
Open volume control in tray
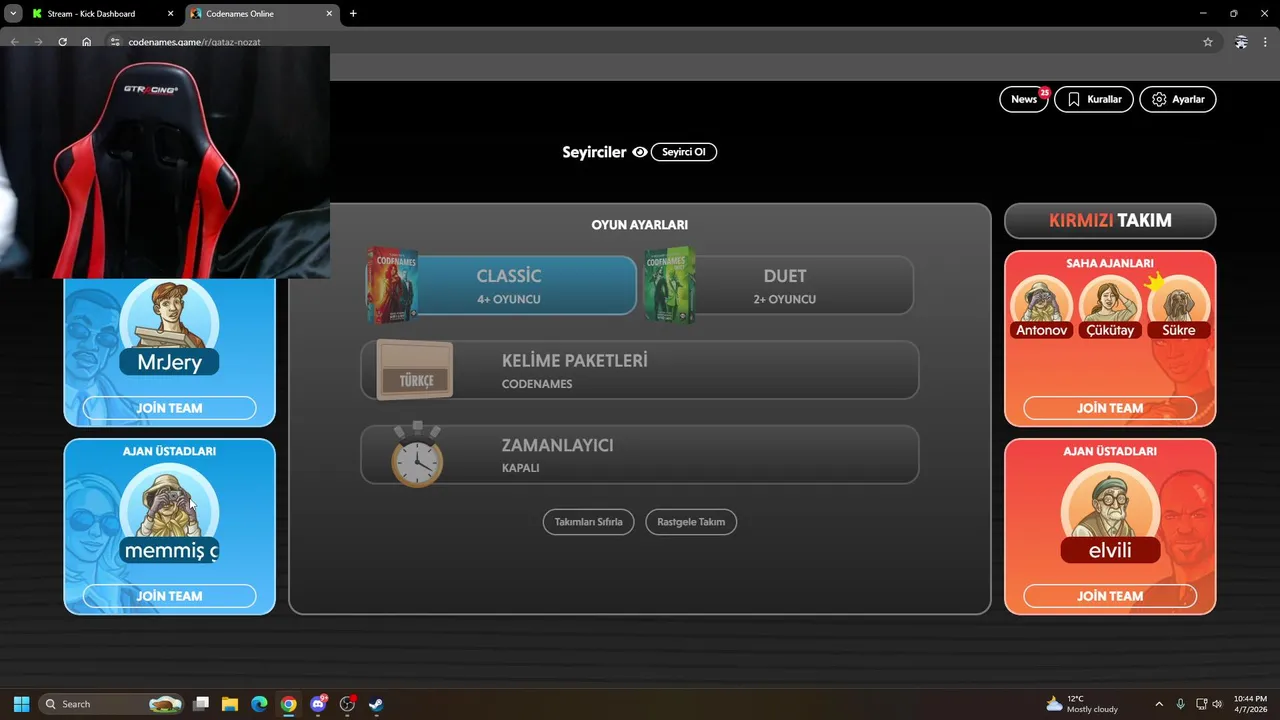coord(1217,704)
